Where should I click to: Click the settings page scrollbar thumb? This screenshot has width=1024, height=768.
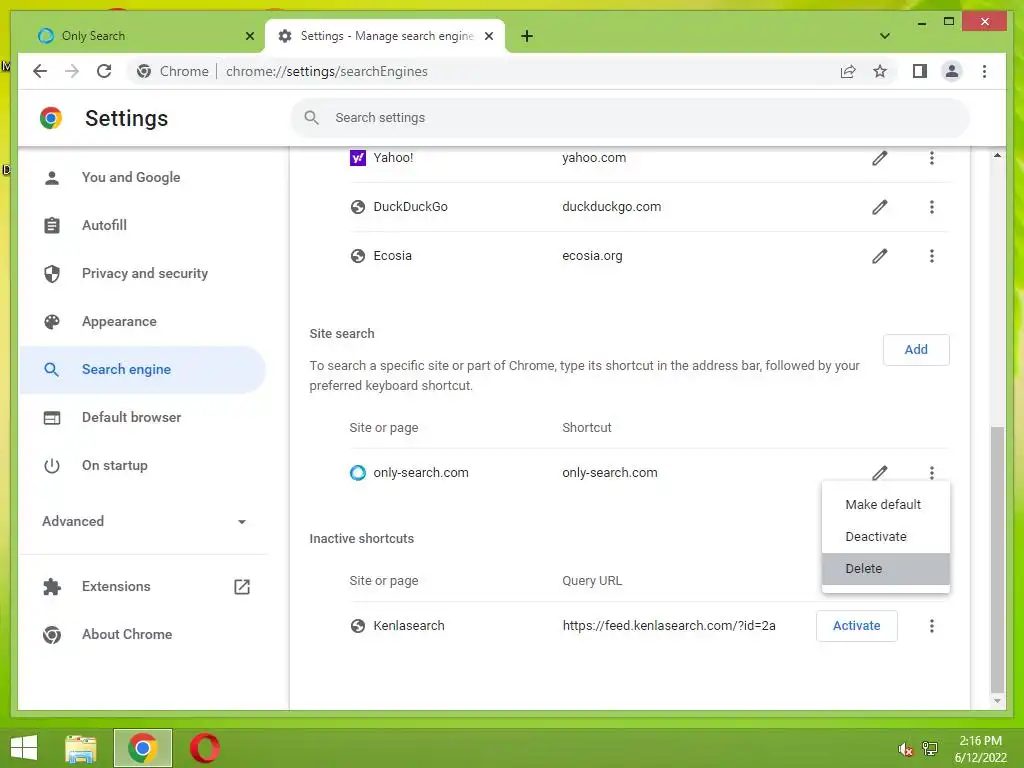[997, 559]
